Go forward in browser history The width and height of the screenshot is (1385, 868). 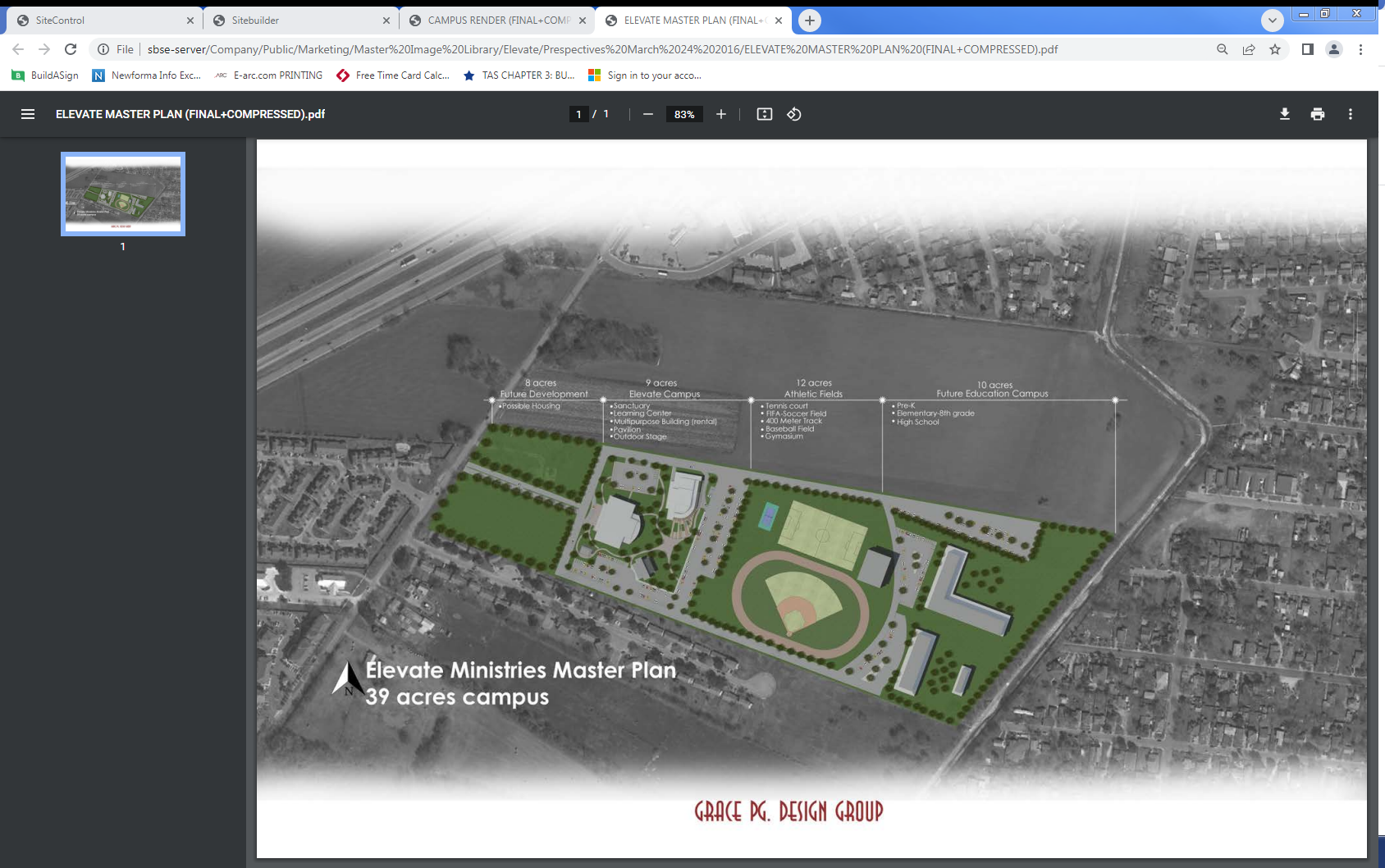[44, 49]
